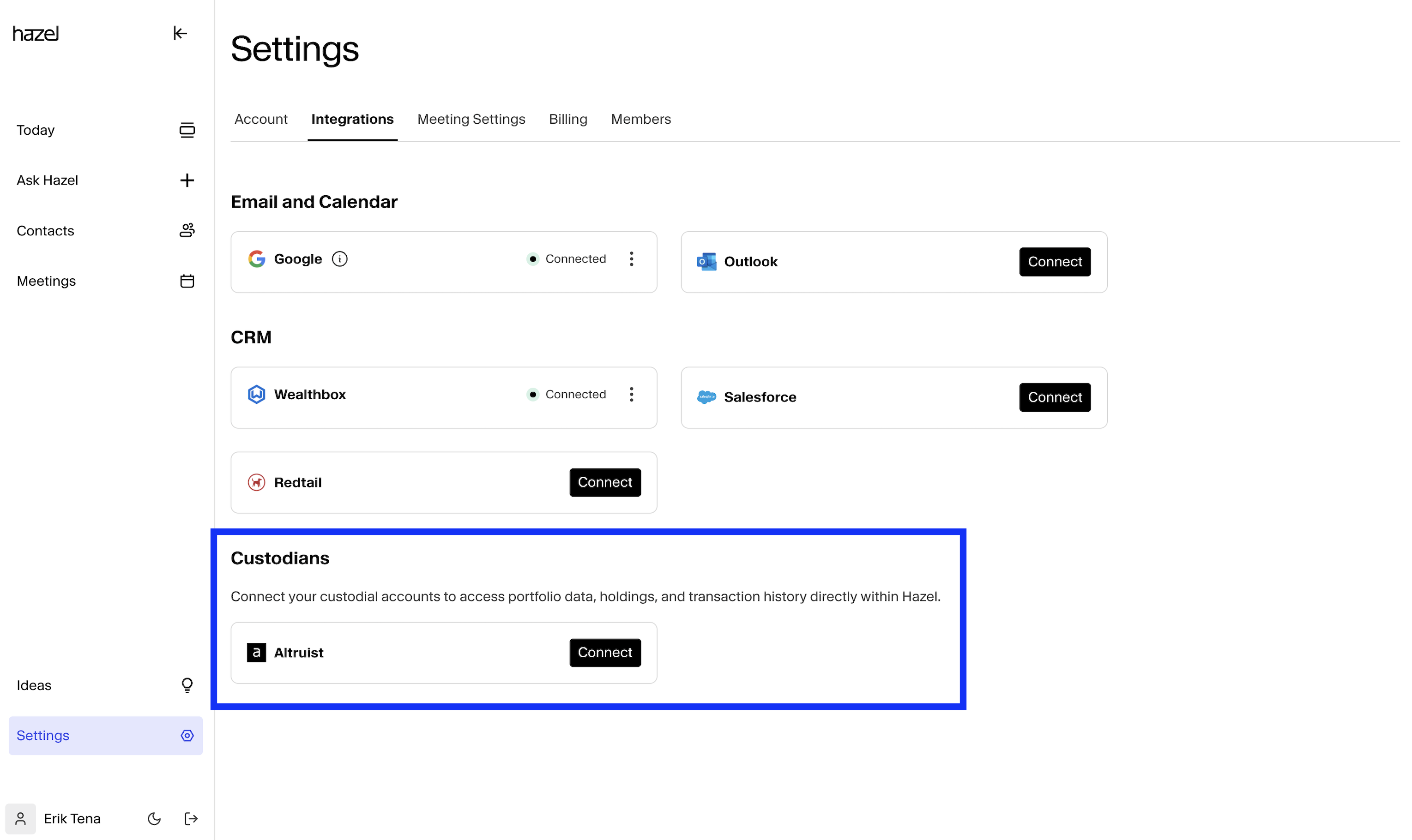Click the logout icon beside Erik Tena
1412x840 pixels.
pyautogui.click(x=191, y=818)
